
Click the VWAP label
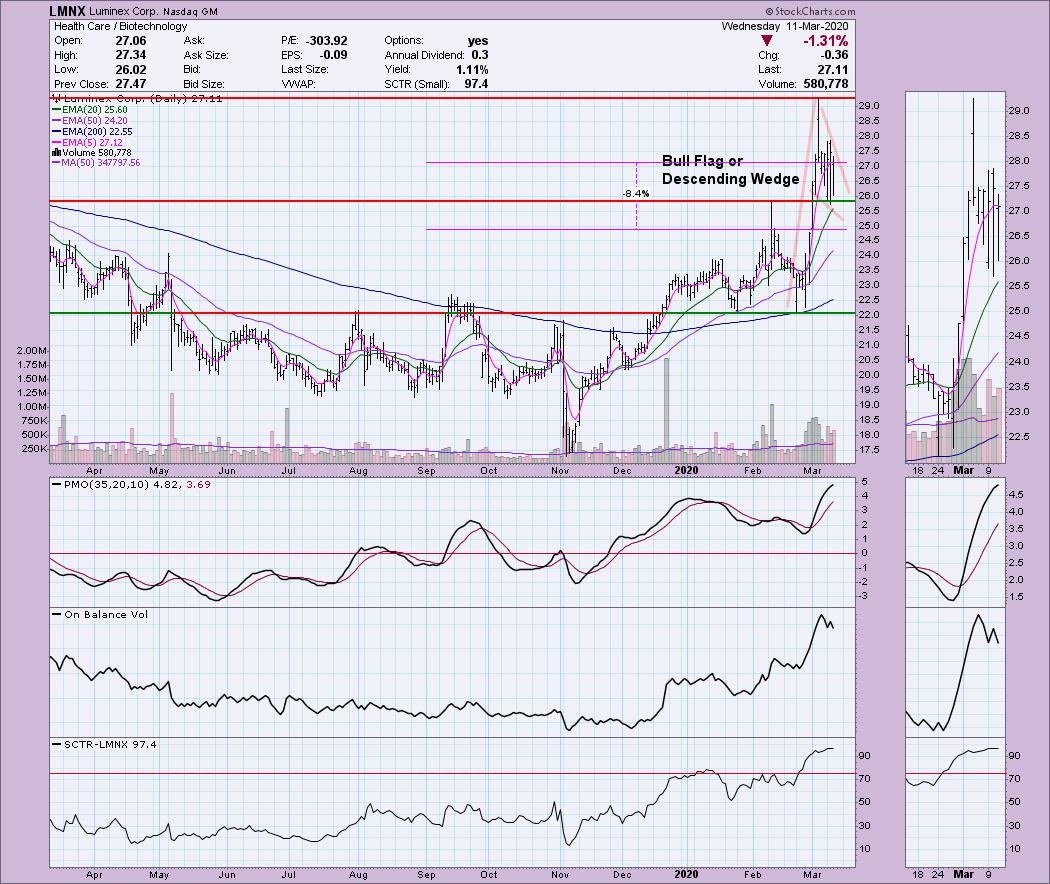tap(299, 84)
